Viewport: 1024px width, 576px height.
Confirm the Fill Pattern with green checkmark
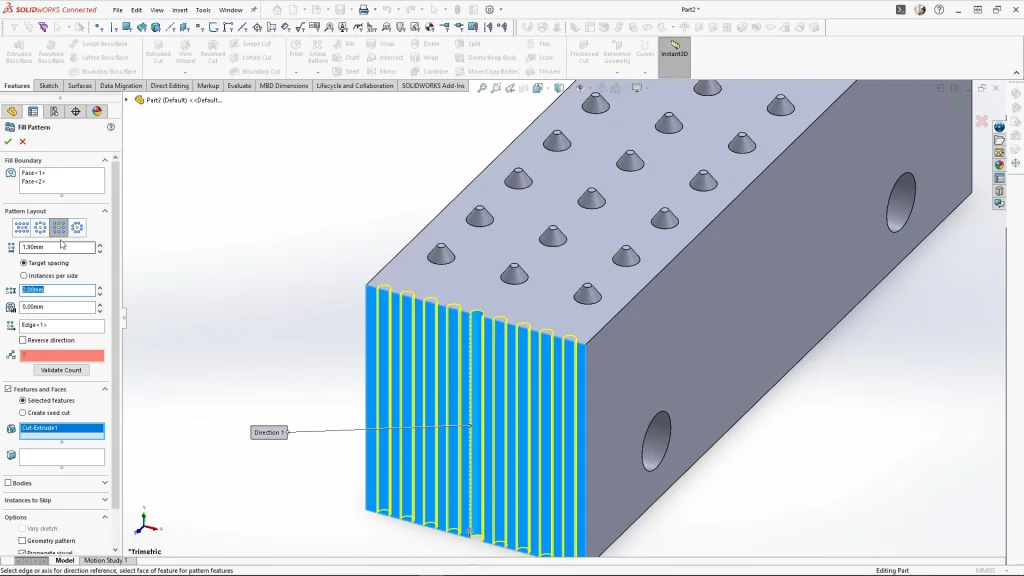pyautogui.click(x=8, y=141)
